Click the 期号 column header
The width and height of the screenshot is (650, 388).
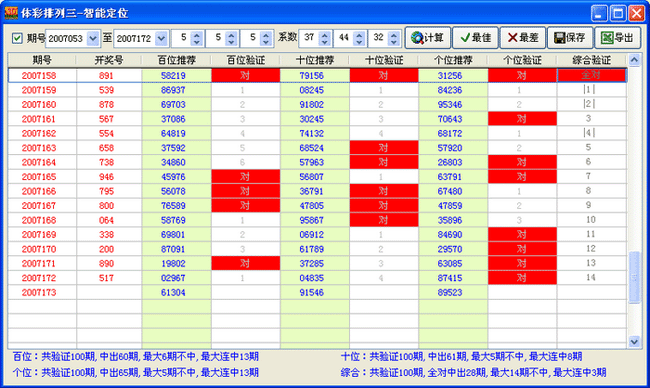42,61
